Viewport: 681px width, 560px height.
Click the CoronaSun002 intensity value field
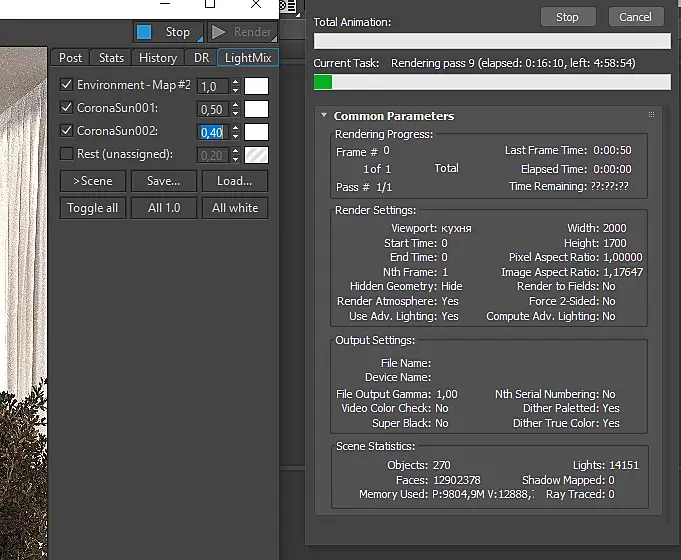(212, 132)
